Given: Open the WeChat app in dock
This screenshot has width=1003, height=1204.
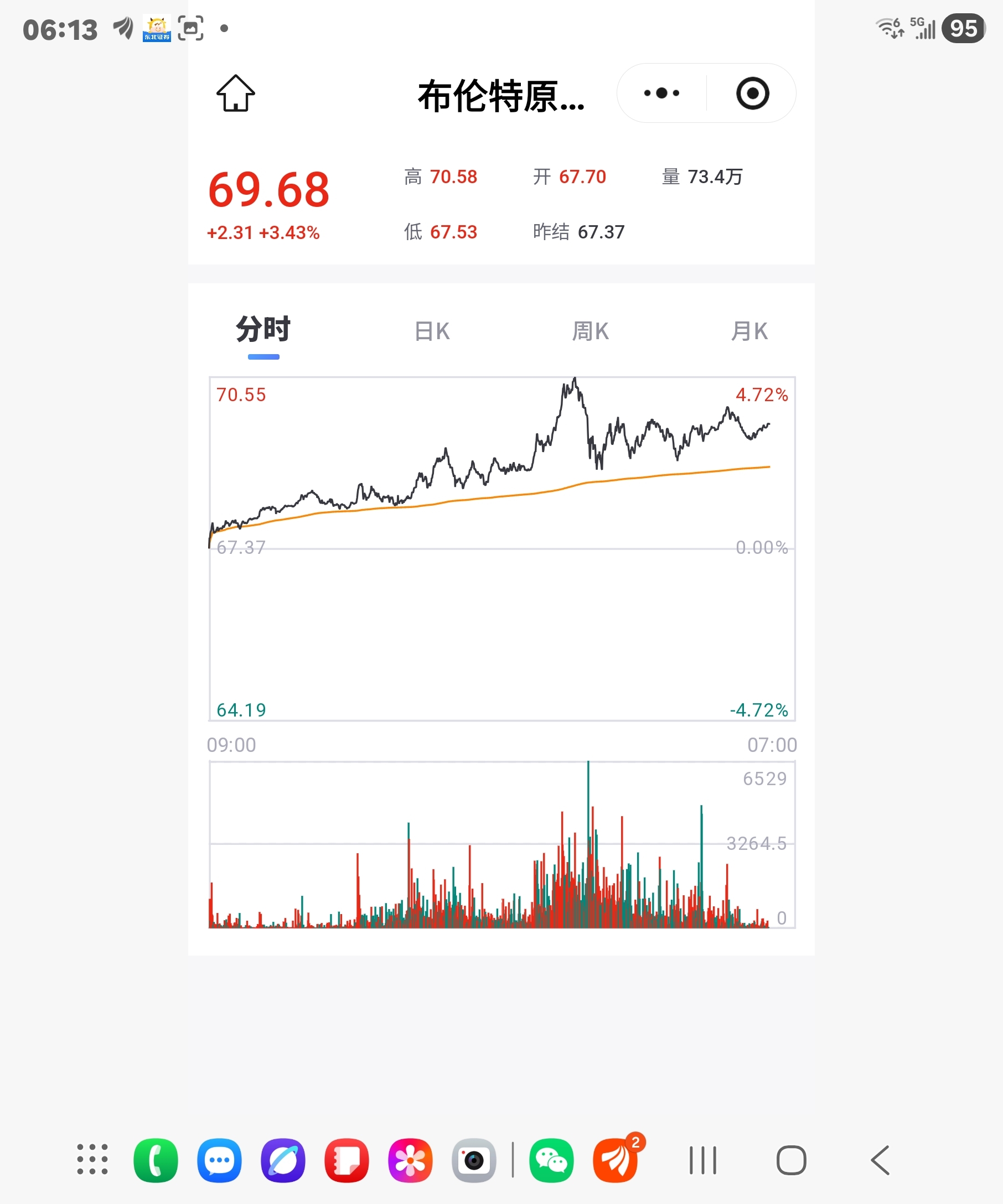Looking at the screenshot, I should (551, 1160).
